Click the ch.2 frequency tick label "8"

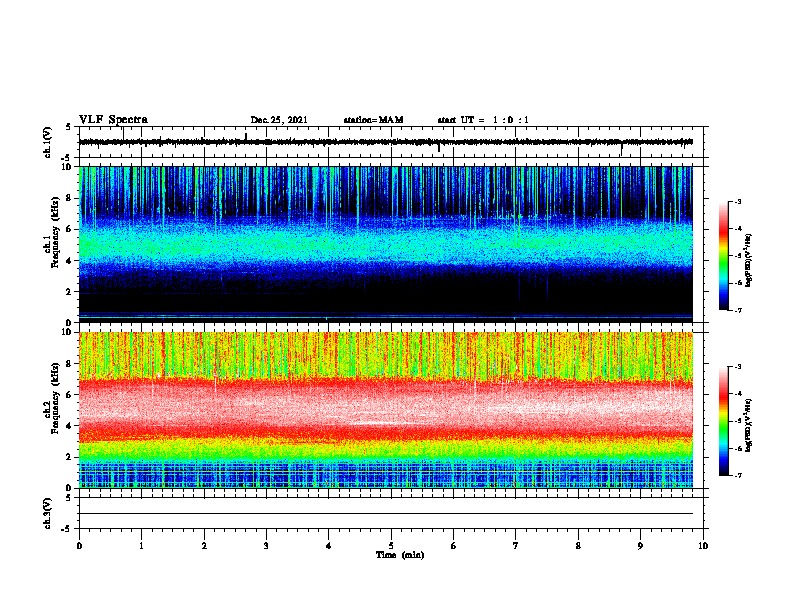coord(70,364)
